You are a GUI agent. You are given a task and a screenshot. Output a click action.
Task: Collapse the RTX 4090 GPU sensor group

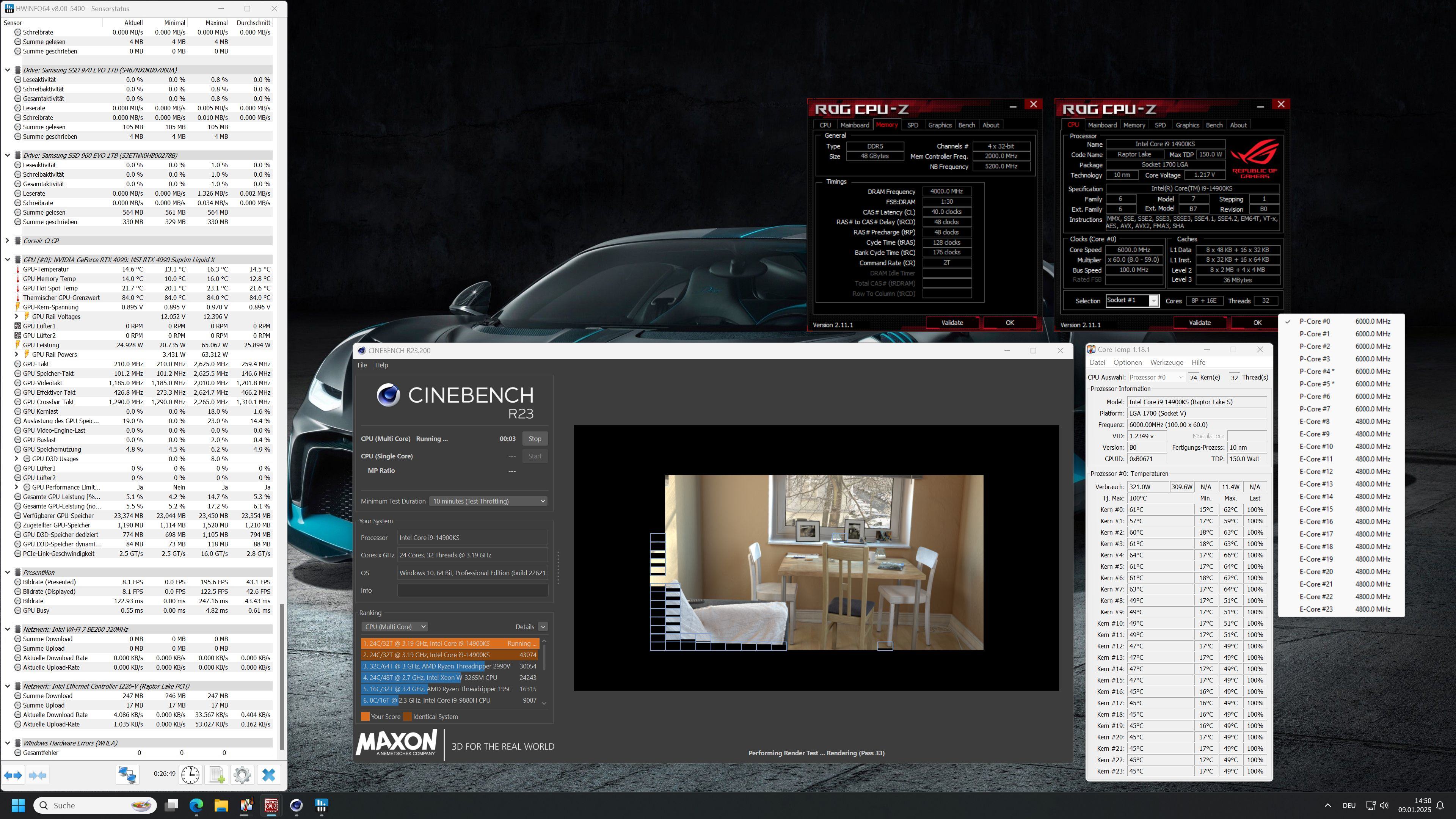pyautogui.click(x=7, y=260)
